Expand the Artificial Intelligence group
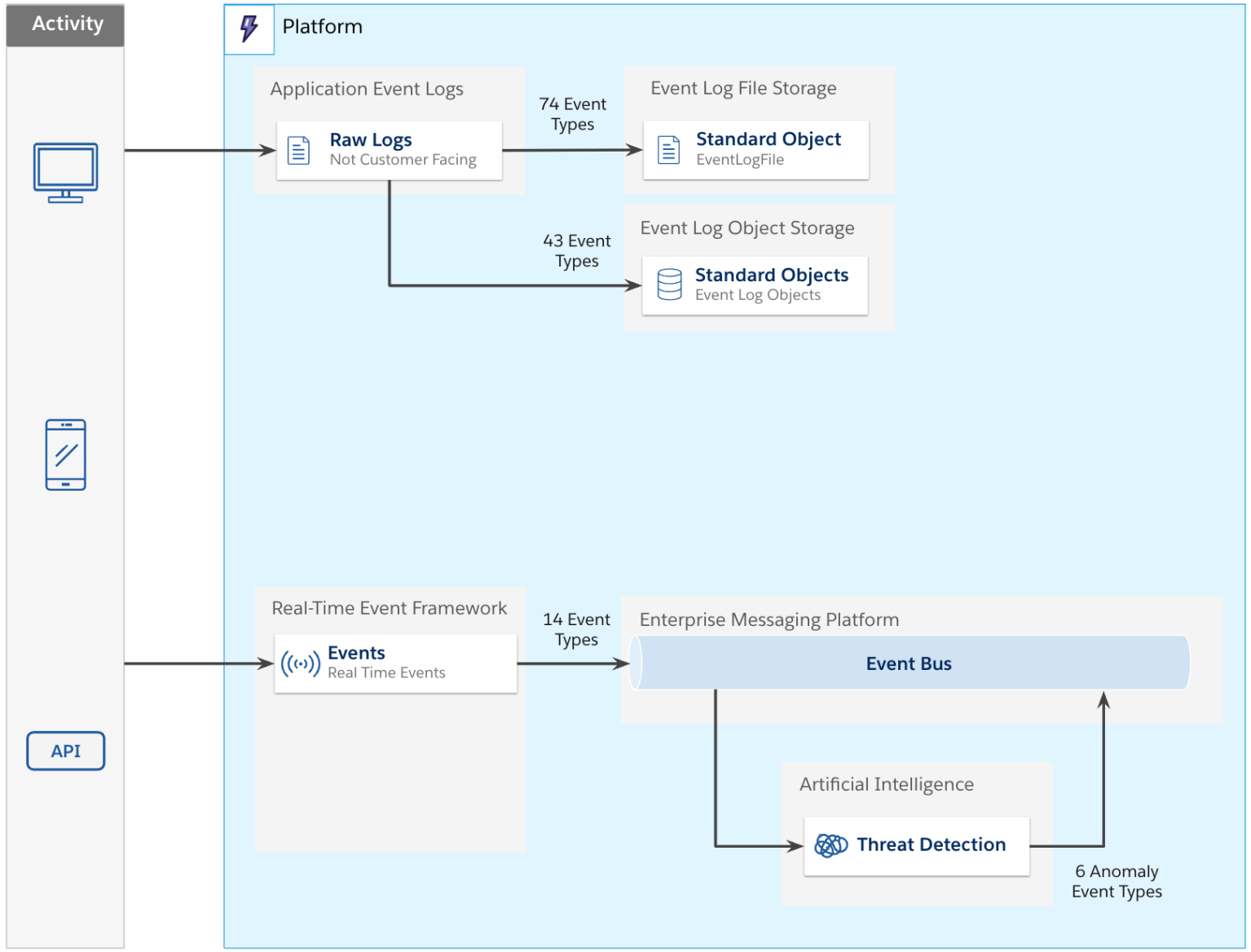Screen dimensions: 1251x952 (x=886, y=784)
